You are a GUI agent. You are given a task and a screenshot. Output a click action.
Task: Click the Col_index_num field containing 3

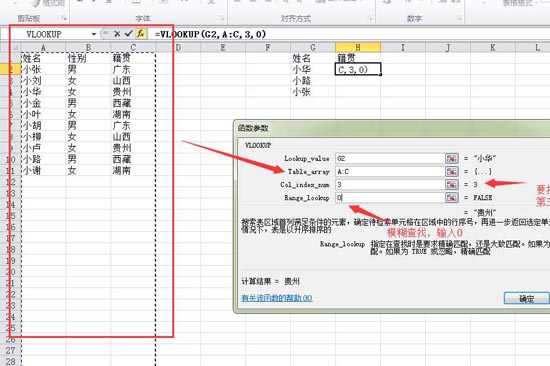tap(390, 185)
